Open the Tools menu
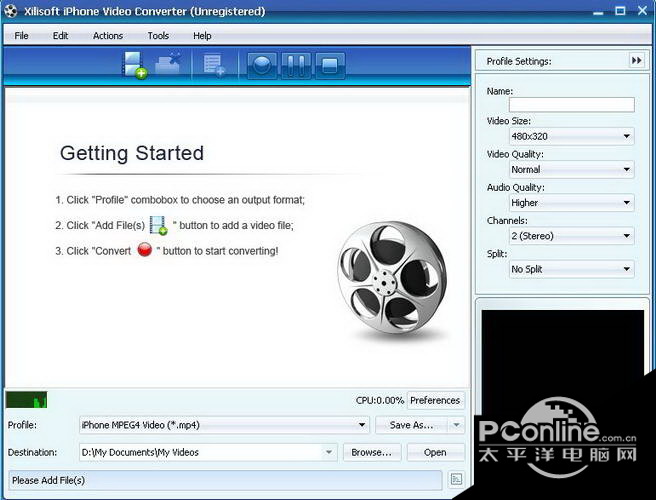 point(158,36)
